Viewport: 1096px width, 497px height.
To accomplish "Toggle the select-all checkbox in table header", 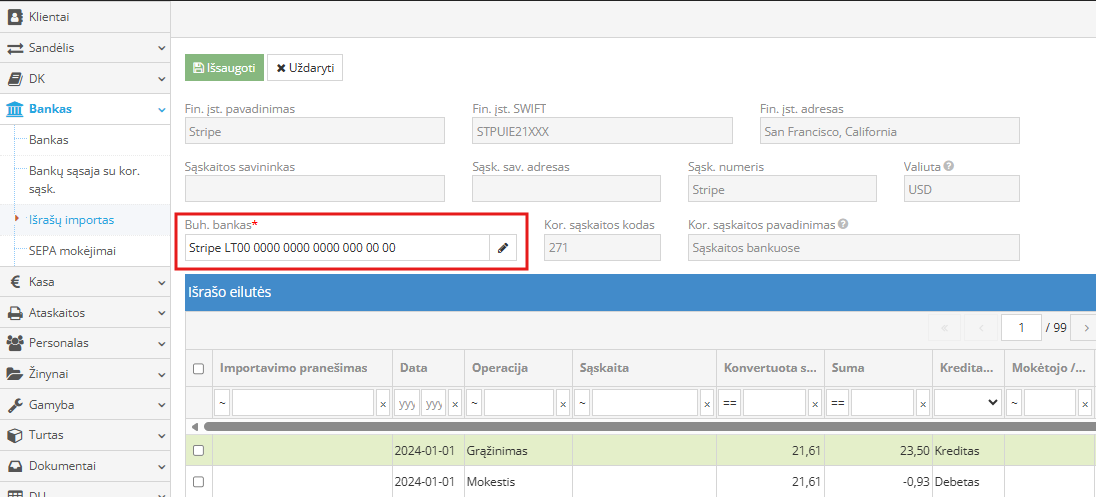I will [x=198, y=369].
